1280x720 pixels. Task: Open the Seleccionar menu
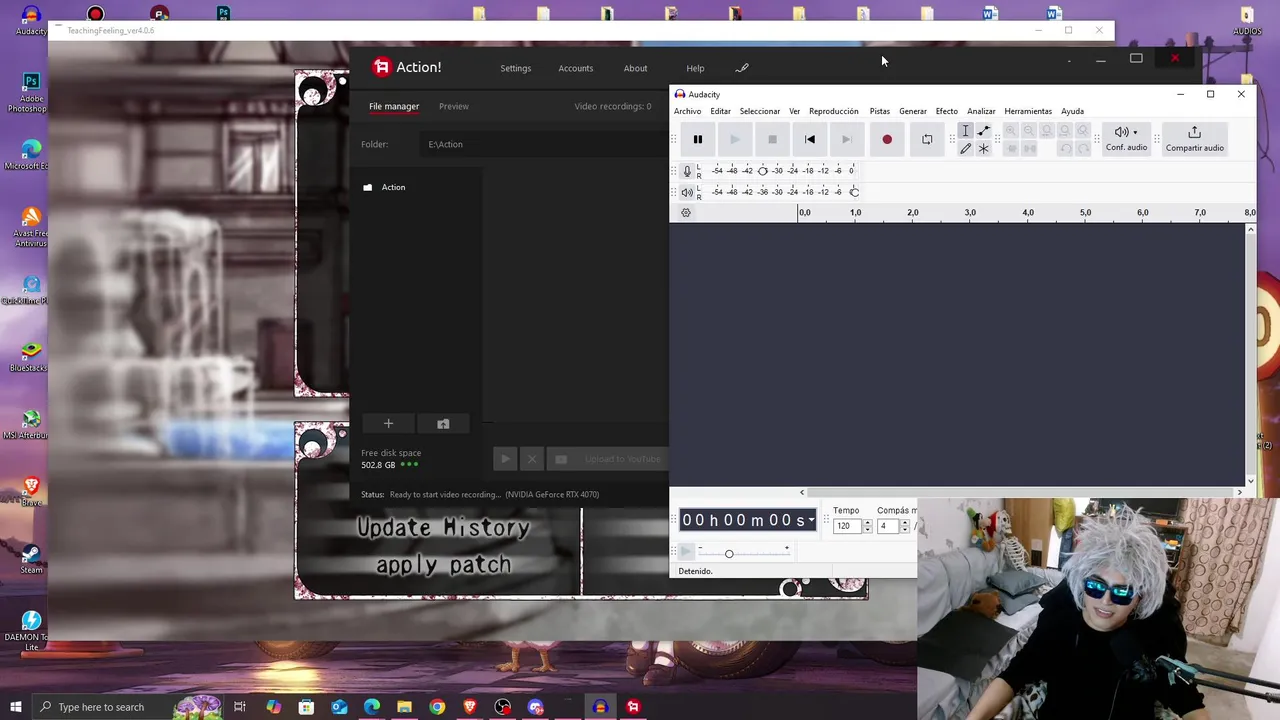[x=760, y=111]
